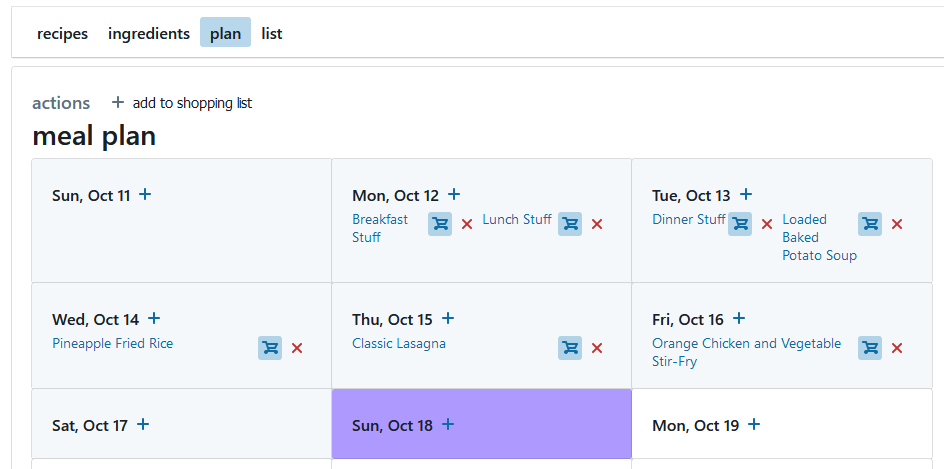
Task: Remove Dinner Stuff from meal plan
Action: pos(767,224)
